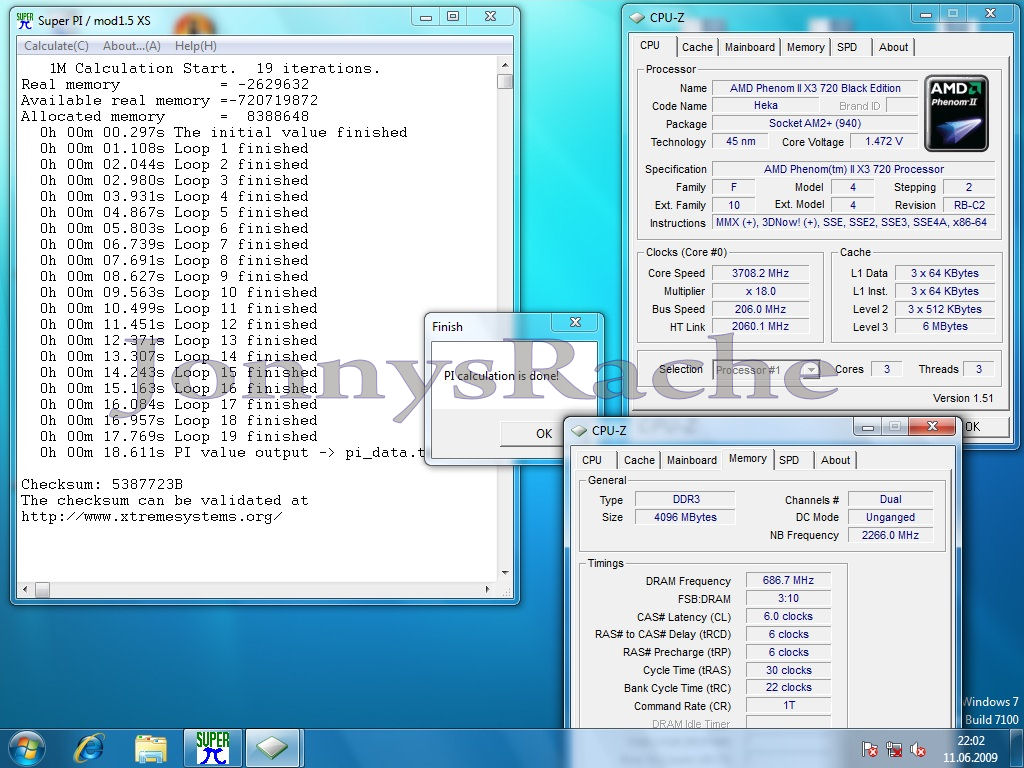Click the Core Speed value '3708.2 MHz'
The image size is (1024, 768).
(761, 274)
